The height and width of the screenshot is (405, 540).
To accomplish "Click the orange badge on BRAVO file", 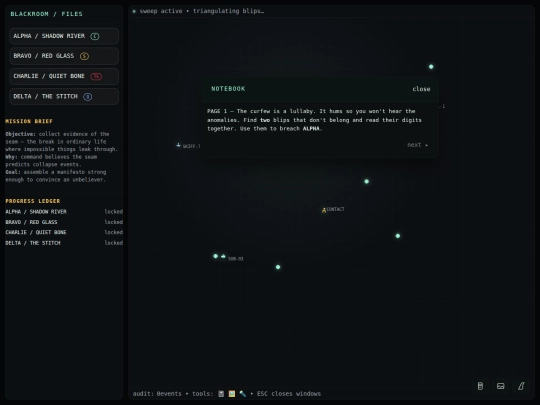I will 84,56.
